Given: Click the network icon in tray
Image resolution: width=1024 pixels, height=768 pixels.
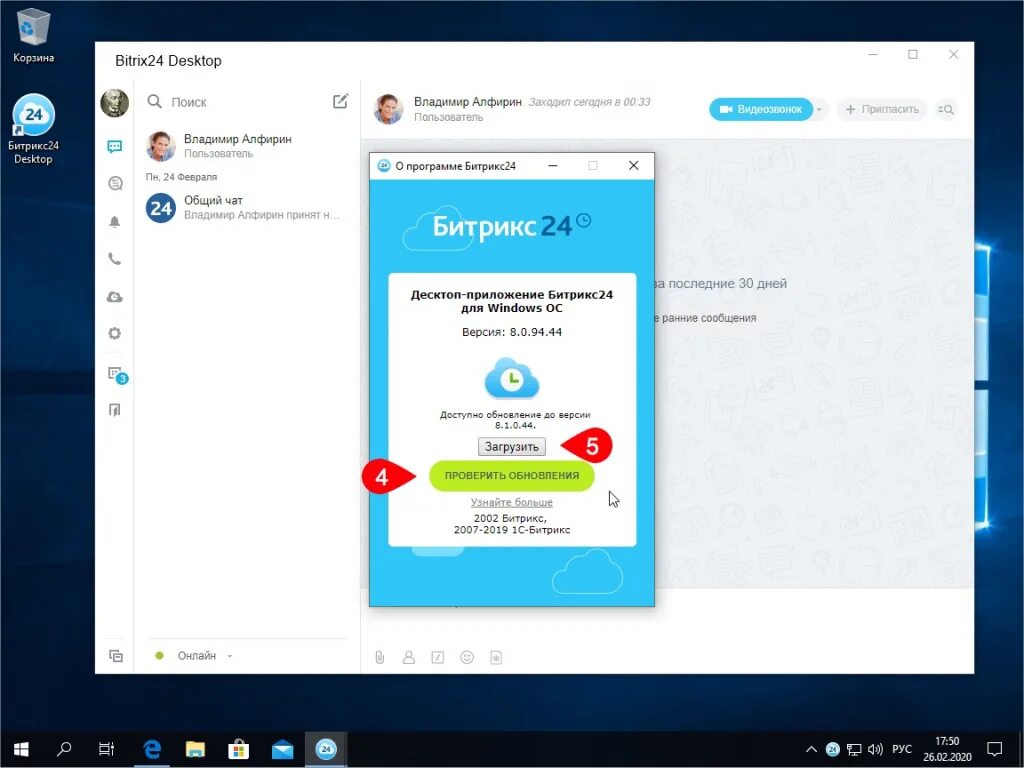Looking at the screenshot, I should pos(854,749).
